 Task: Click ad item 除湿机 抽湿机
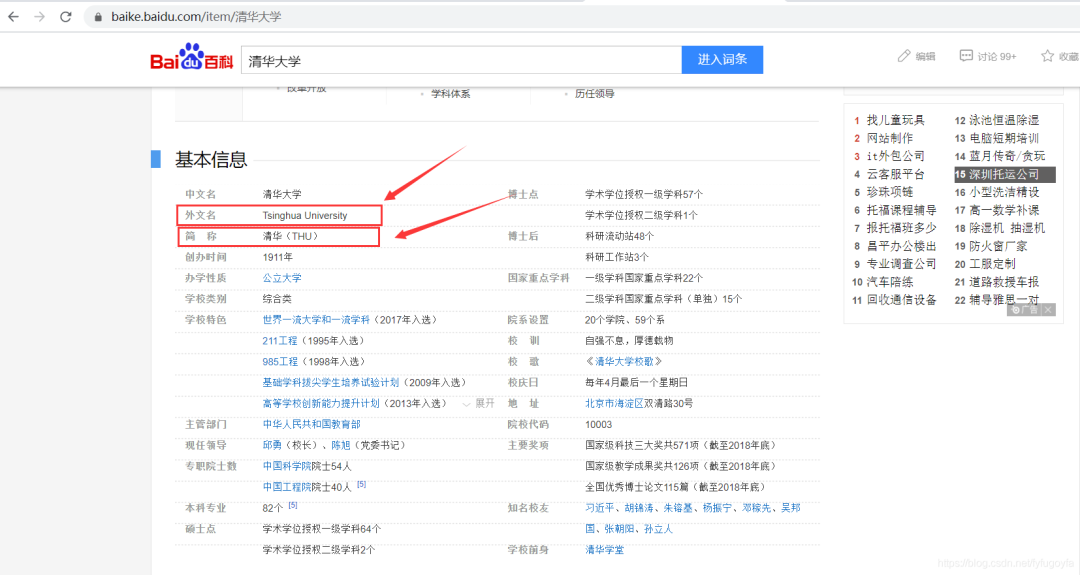pos(1007,227)
